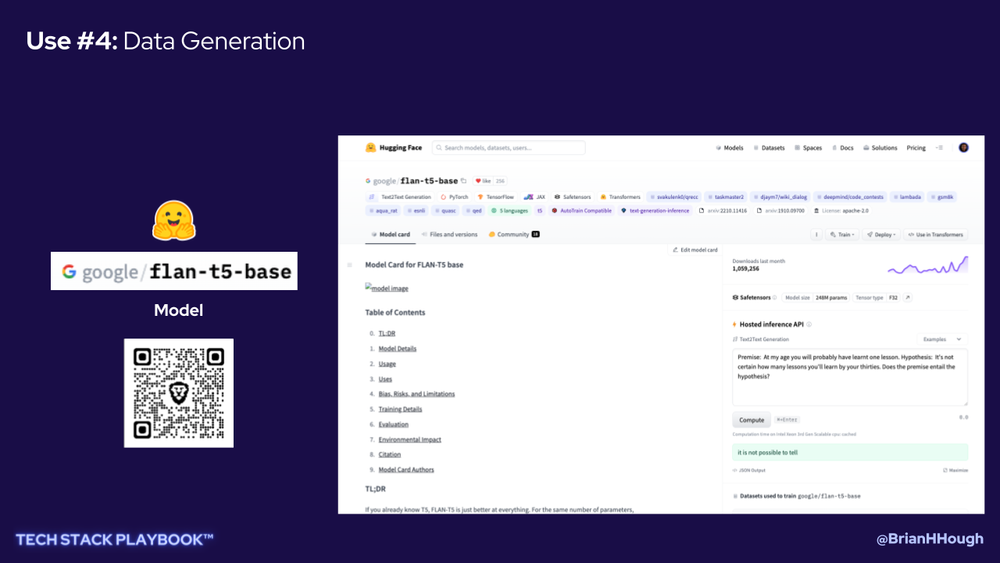The width and height of the screenshot is (1000, 563).
Task: Open the arxiv 2210.11416 paper tag
Action: (723, 210)
